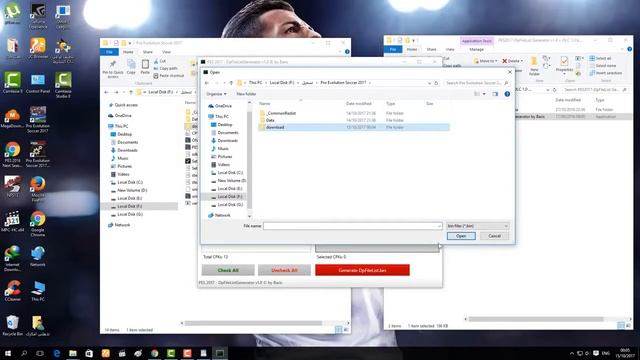
Task: Open the File tab in left Explorer window
Action: (x=109, y=52)
